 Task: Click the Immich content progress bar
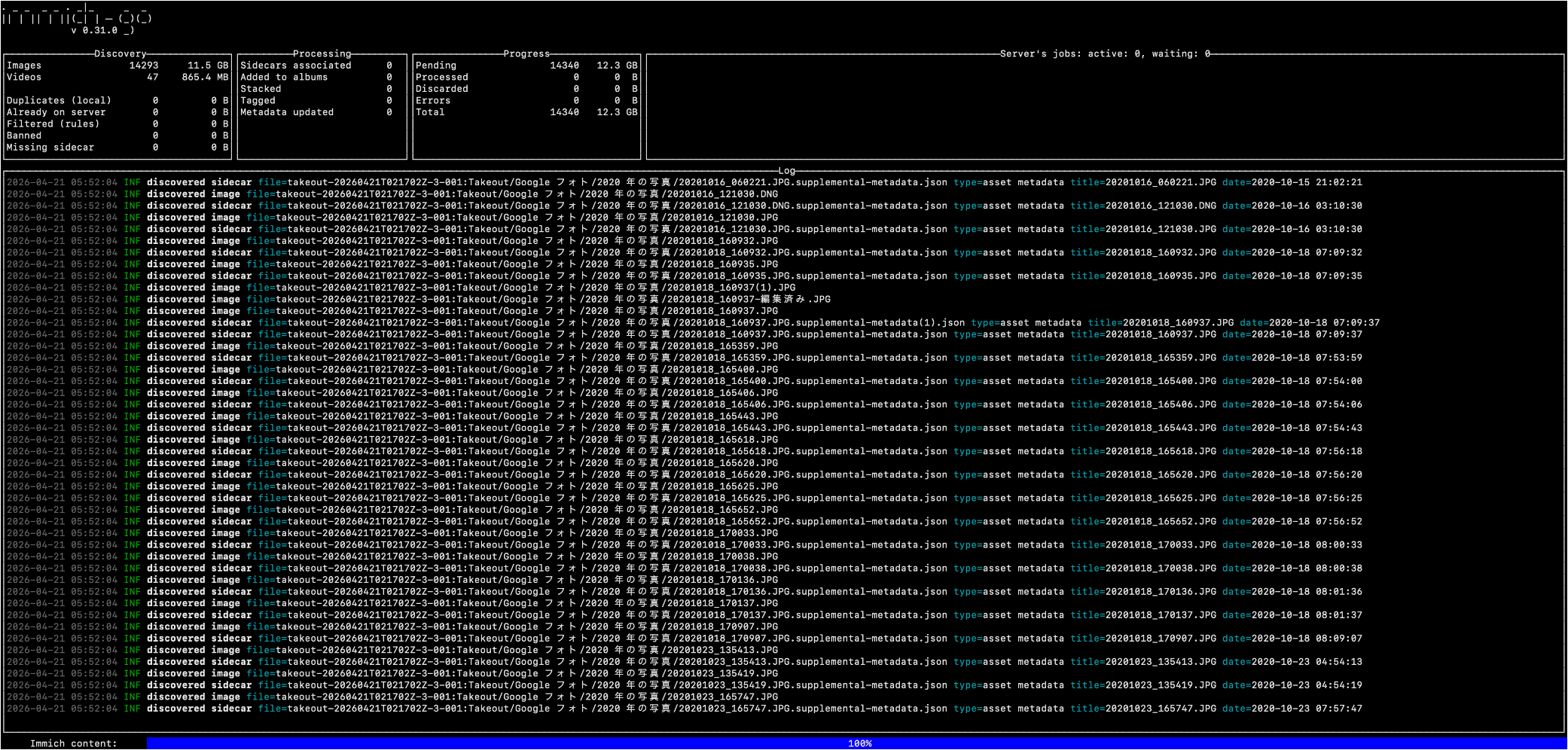(x=856, y=743)
